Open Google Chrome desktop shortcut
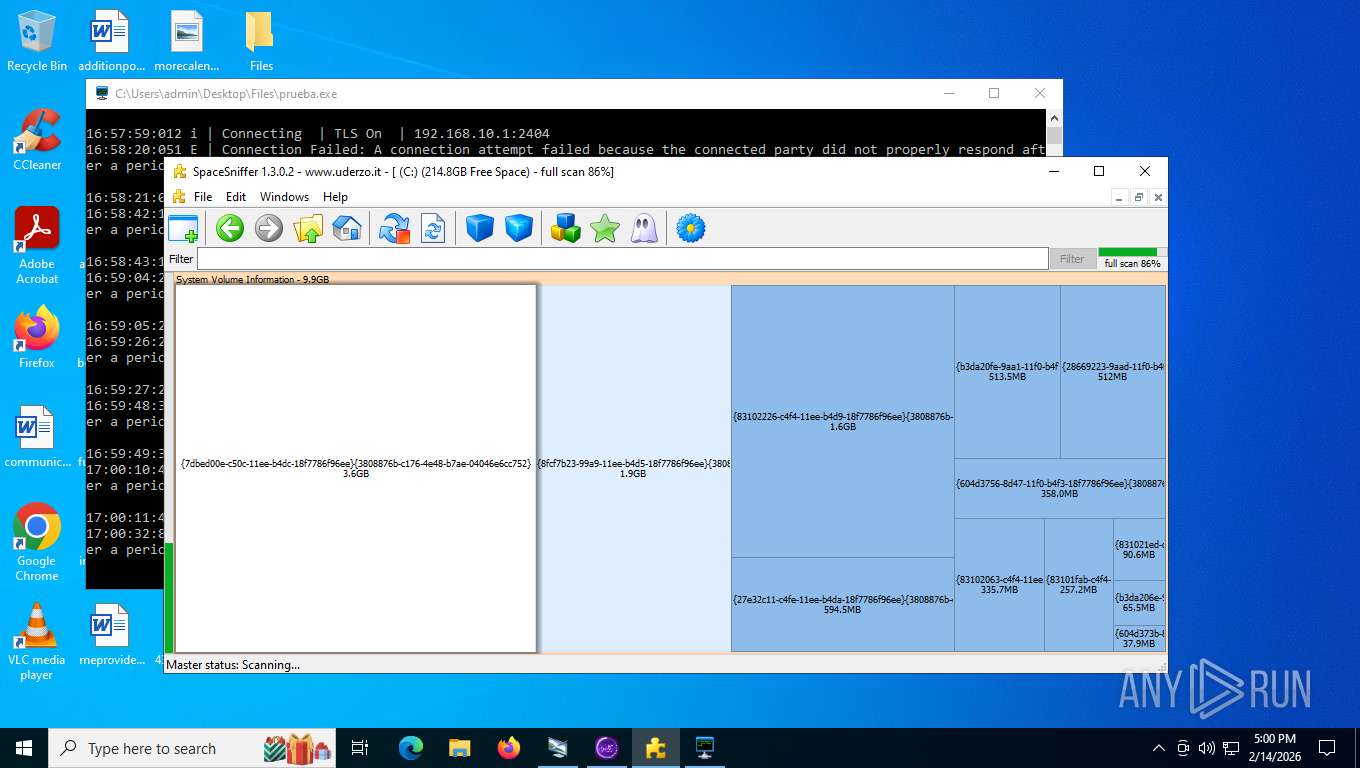The image size is (1360, 768). 37,542
